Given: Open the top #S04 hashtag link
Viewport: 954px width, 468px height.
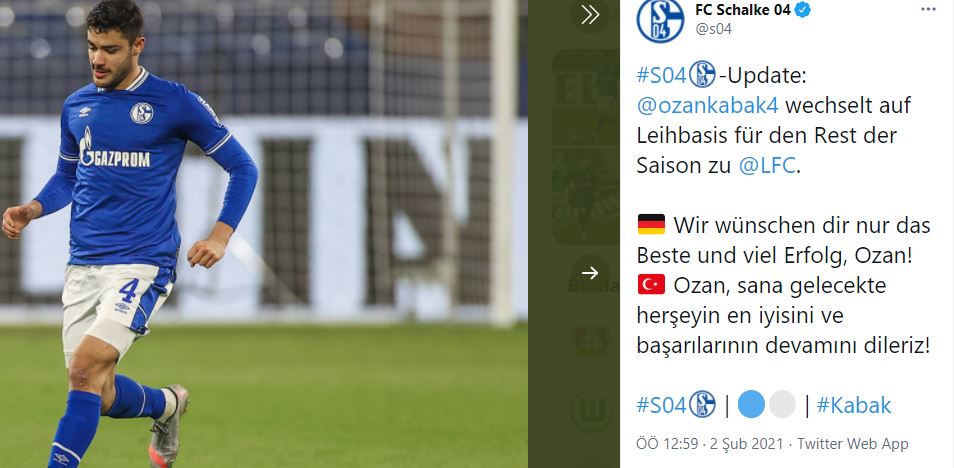Looking at the screenshot, I should pos(662,75).
